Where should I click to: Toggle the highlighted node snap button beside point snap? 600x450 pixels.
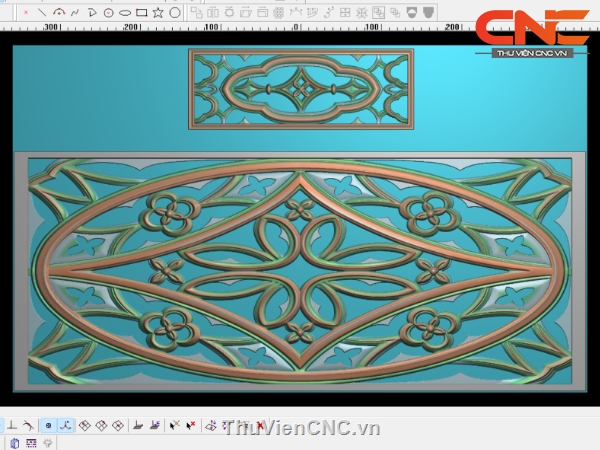tap(64, 425)
